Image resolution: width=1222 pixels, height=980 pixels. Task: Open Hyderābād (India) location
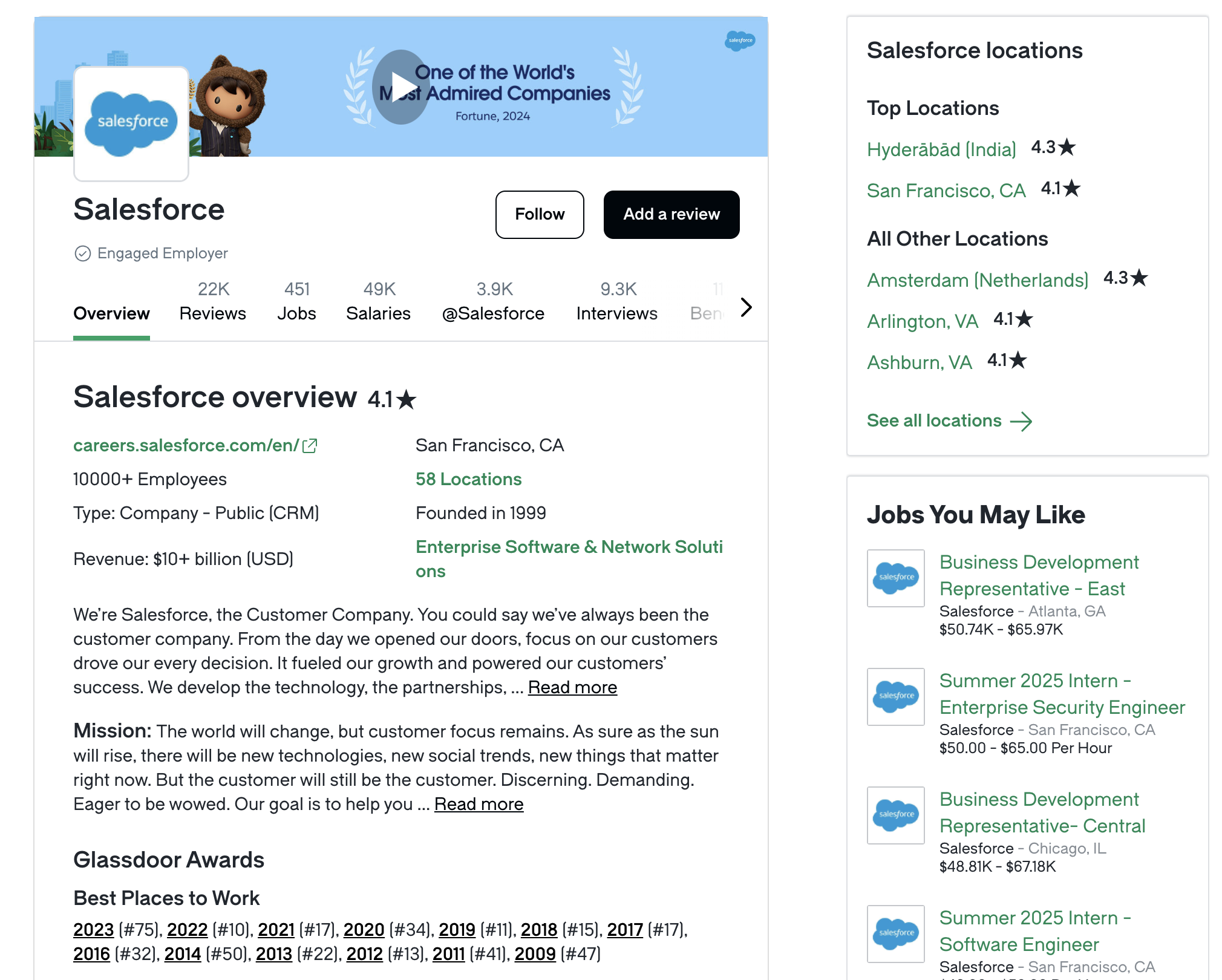coord(942,150)
